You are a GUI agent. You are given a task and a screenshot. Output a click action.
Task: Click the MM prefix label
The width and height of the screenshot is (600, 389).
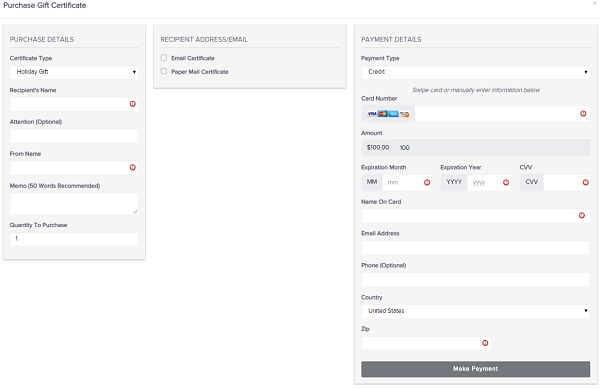(372, 182)
